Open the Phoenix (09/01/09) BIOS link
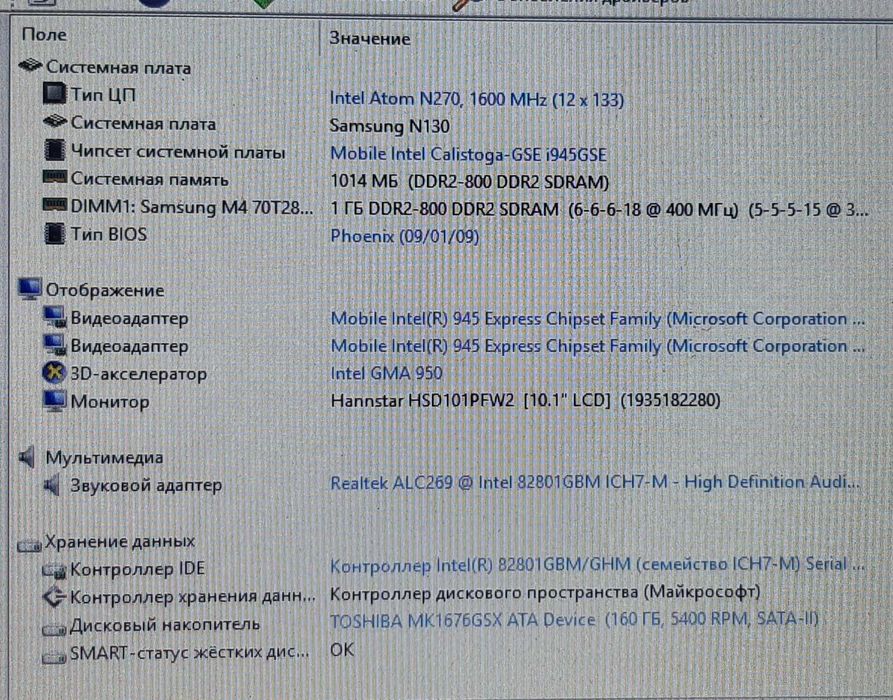893x700 pixels. click(404, 236)
